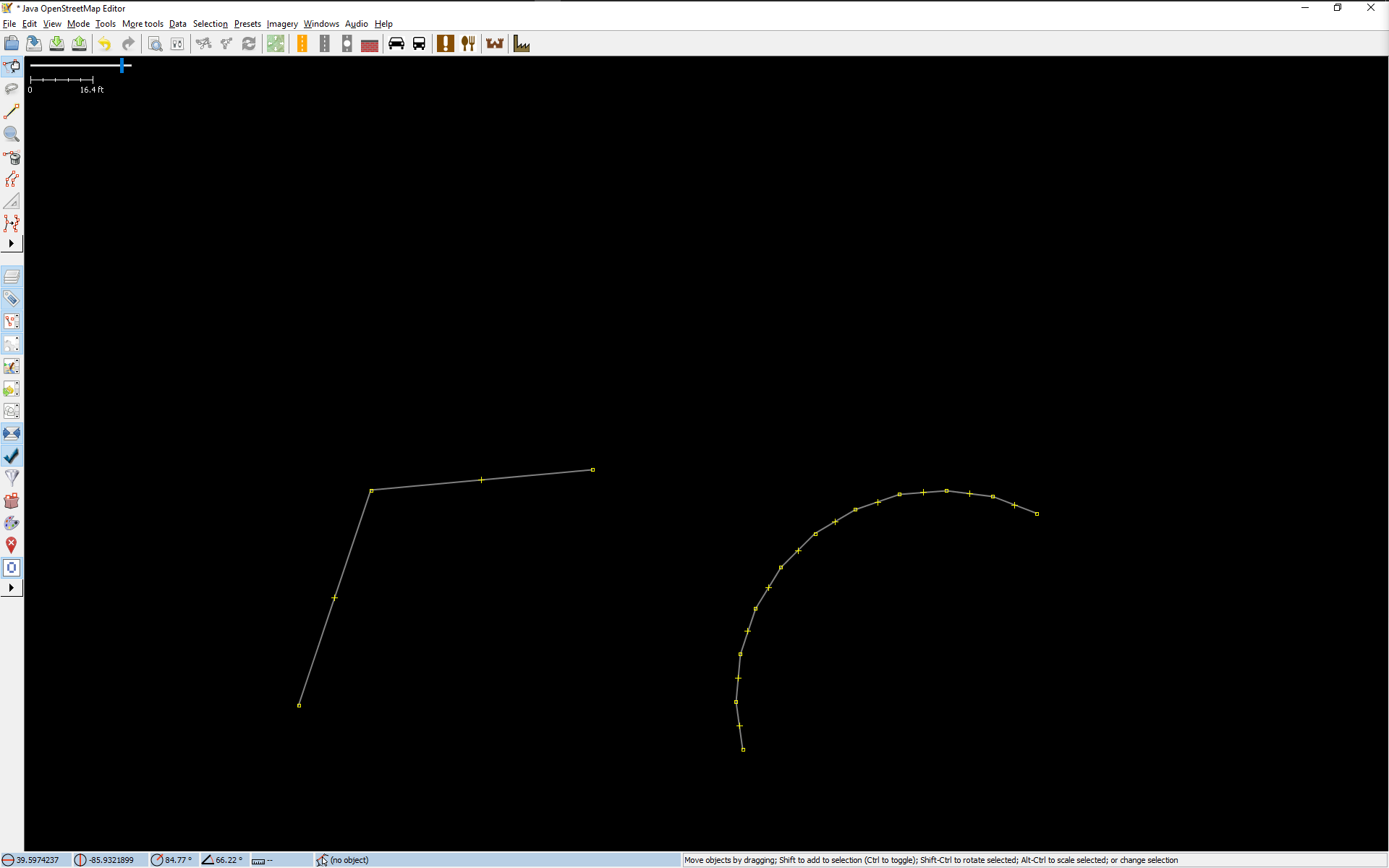Viewport: 1389px width, 868px height.
Task: Click the latitude field in status bar
Action: [38, 860]
